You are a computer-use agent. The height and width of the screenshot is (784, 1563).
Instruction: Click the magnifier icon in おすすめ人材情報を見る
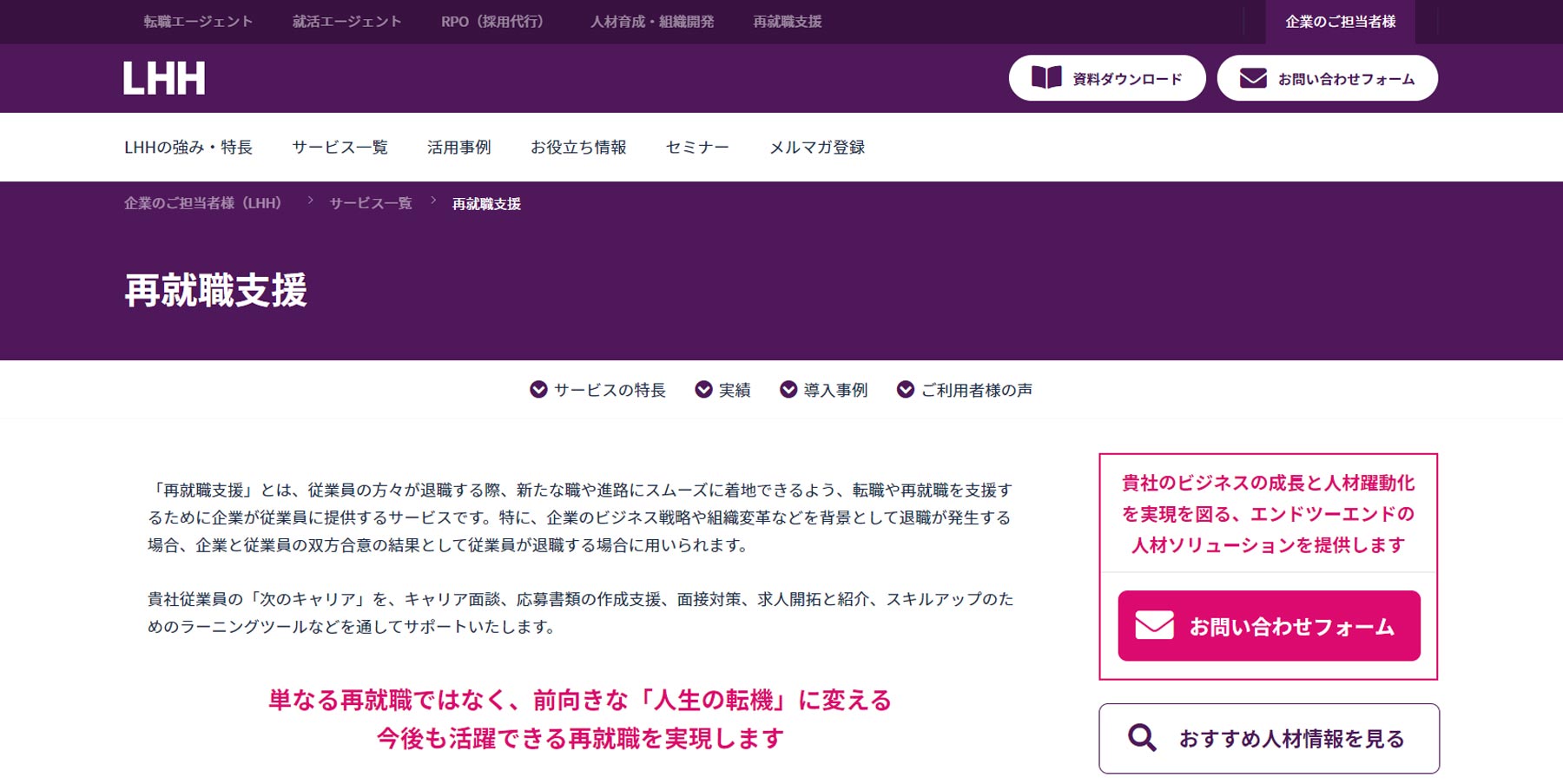click(x=1142, y=738)
